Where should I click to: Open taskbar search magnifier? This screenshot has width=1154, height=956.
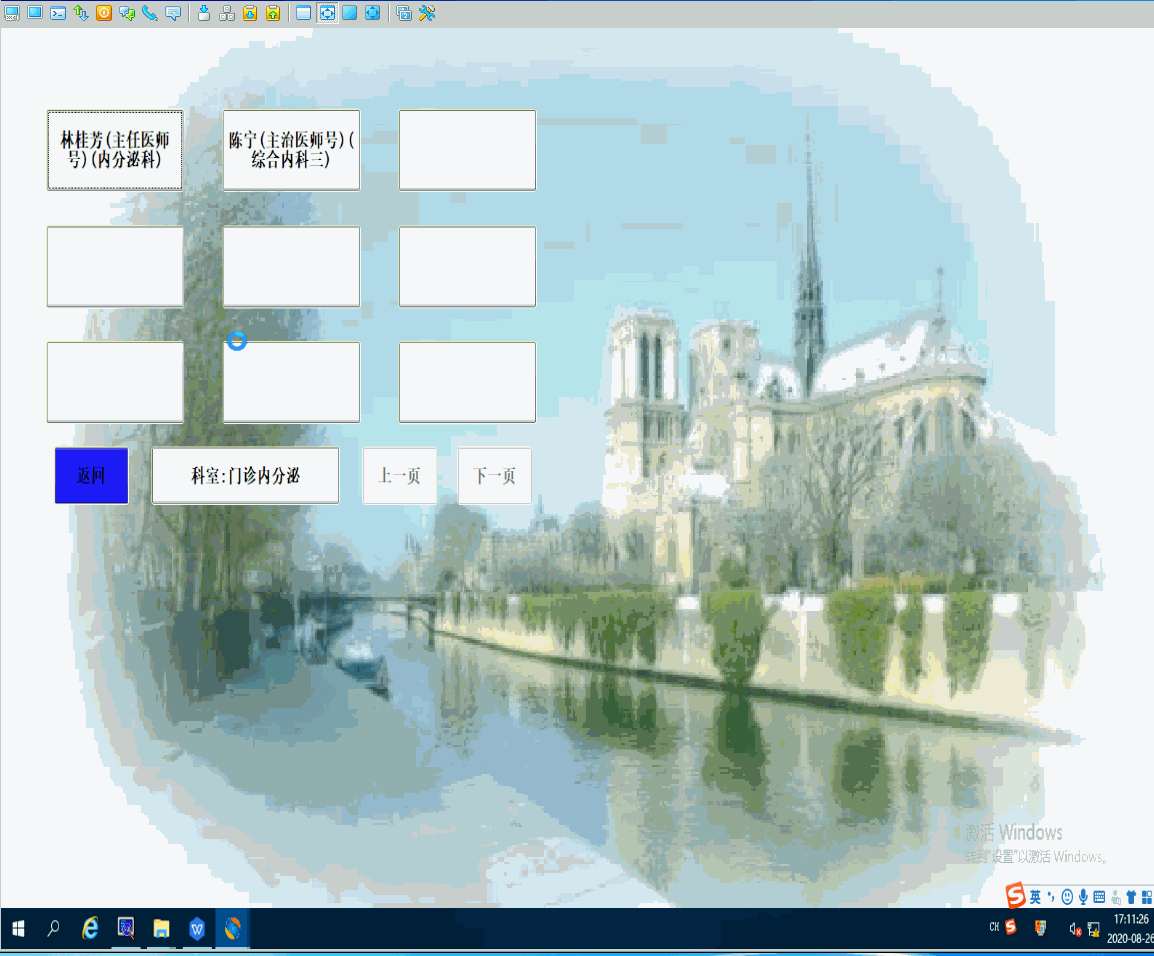53,929
